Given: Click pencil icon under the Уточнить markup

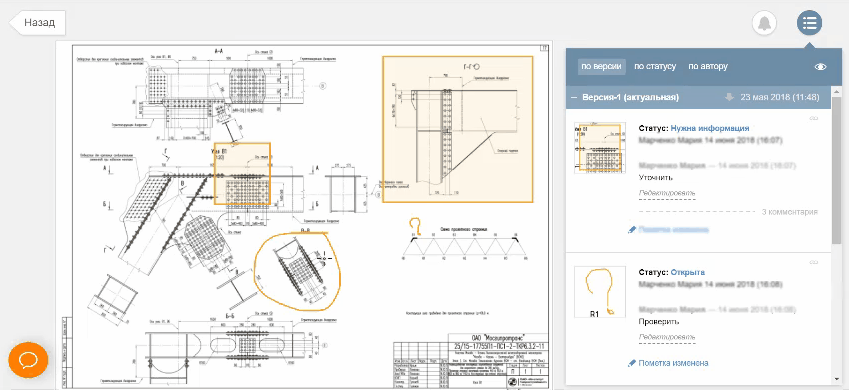Looking at the screenshot, I should [x=631, y=230].
